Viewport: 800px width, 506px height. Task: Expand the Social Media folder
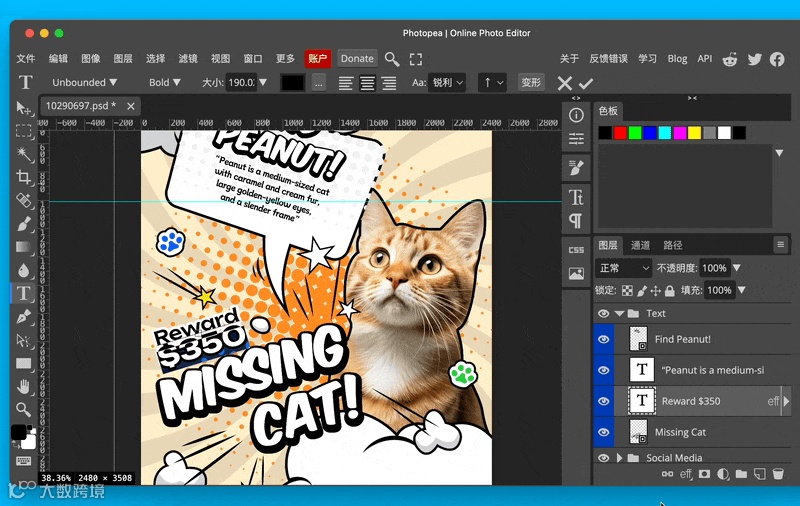pos(620,458)
